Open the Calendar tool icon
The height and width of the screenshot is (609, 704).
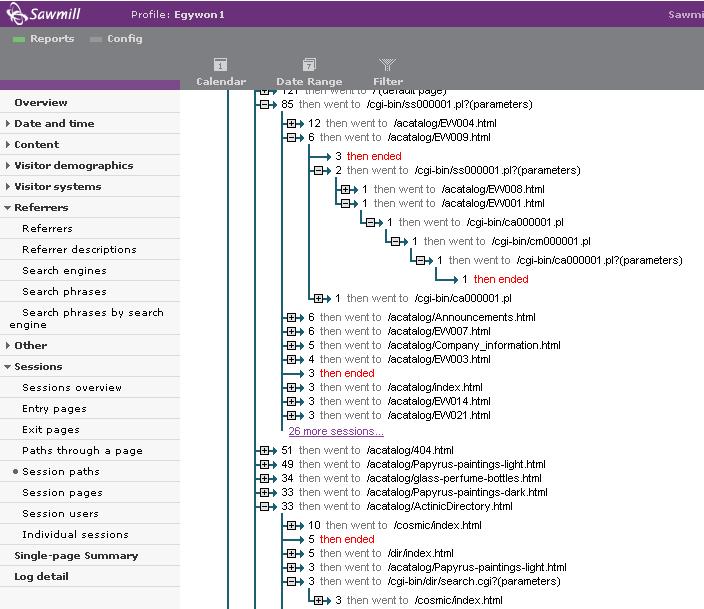click(x=220, y=65)
